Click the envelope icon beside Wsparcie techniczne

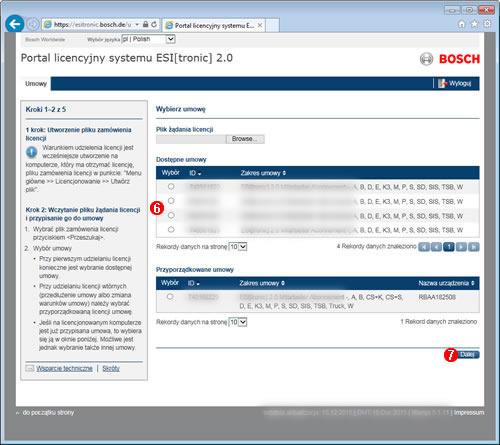point(30,368)
